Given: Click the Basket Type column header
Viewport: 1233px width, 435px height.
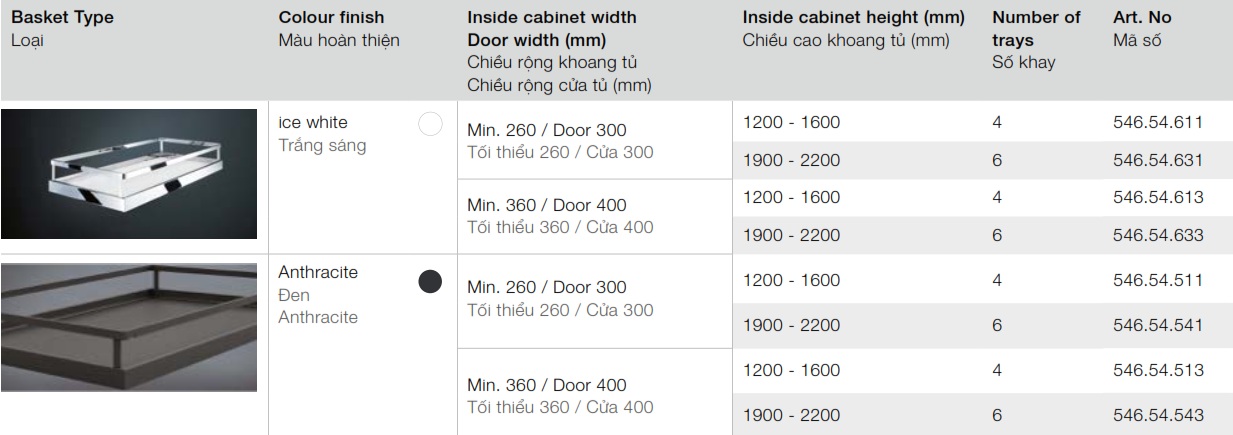Looking at the screenshot, I should point(62,18).
